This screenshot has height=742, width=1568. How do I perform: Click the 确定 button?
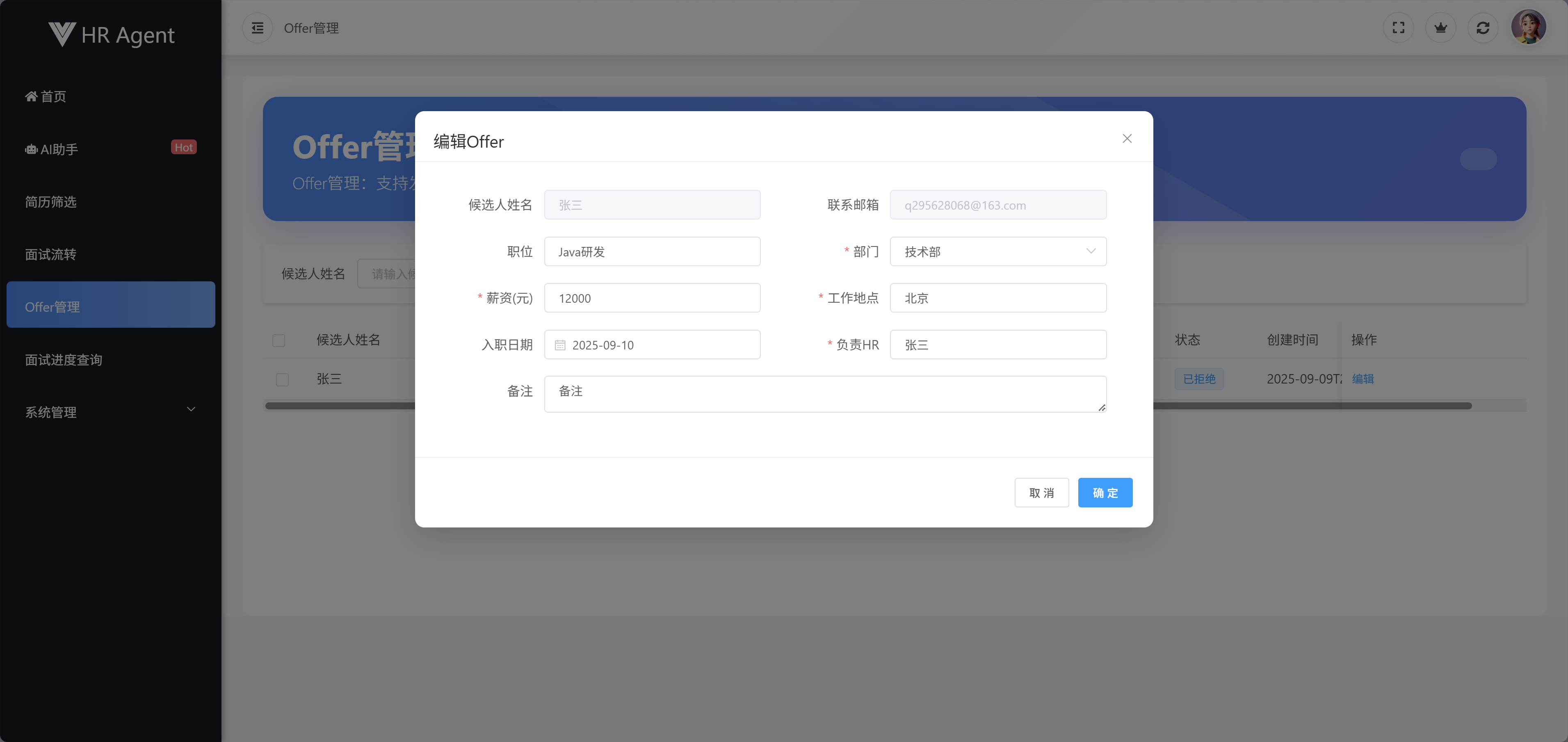point(1105,493)
